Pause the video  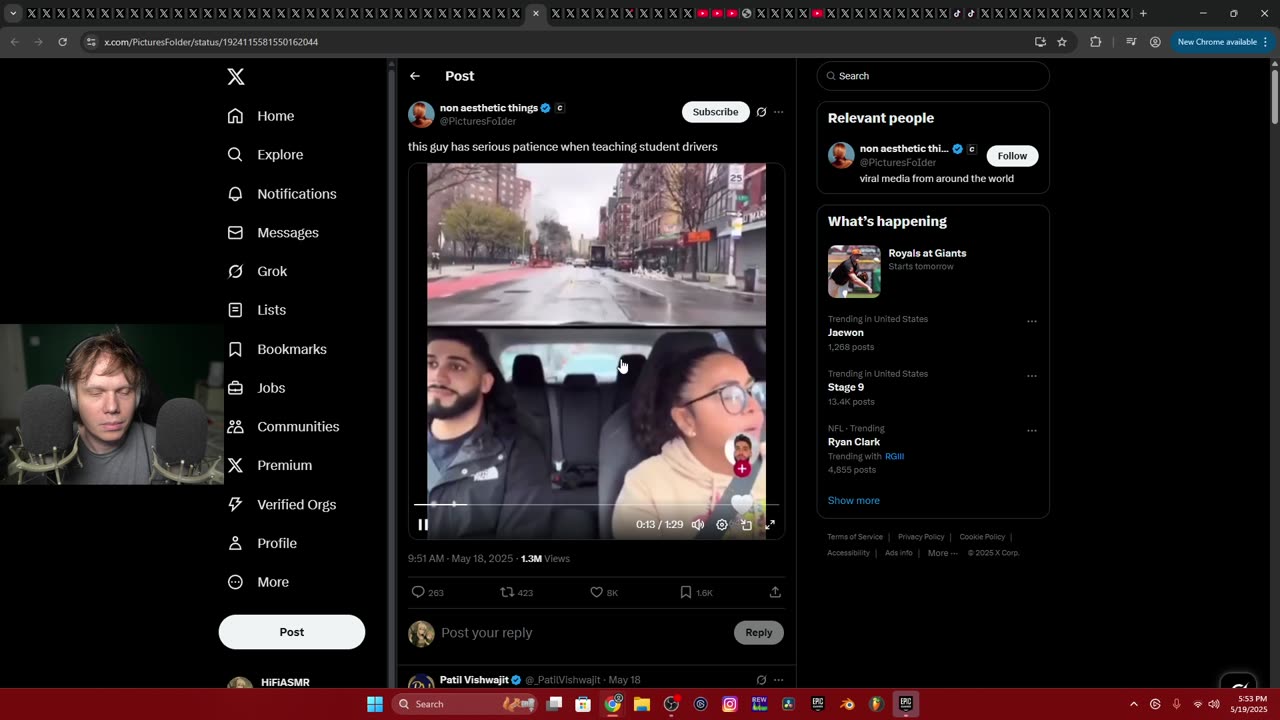coord(423,525)
